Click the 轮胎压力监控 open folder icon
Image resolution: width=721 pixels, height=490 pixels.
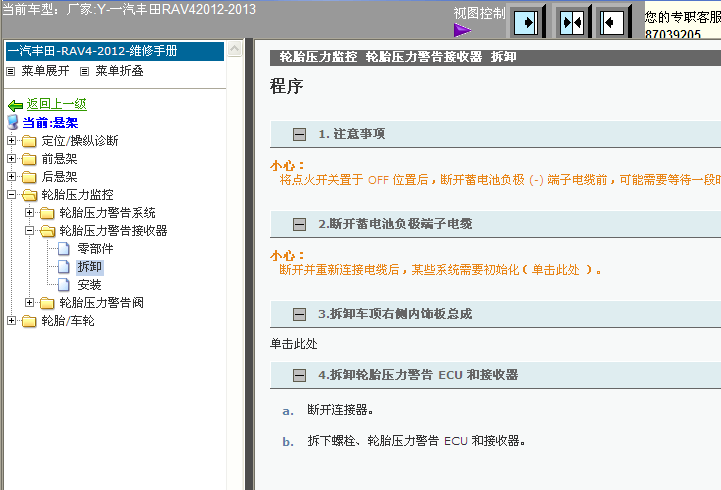(x=29, y=195)
